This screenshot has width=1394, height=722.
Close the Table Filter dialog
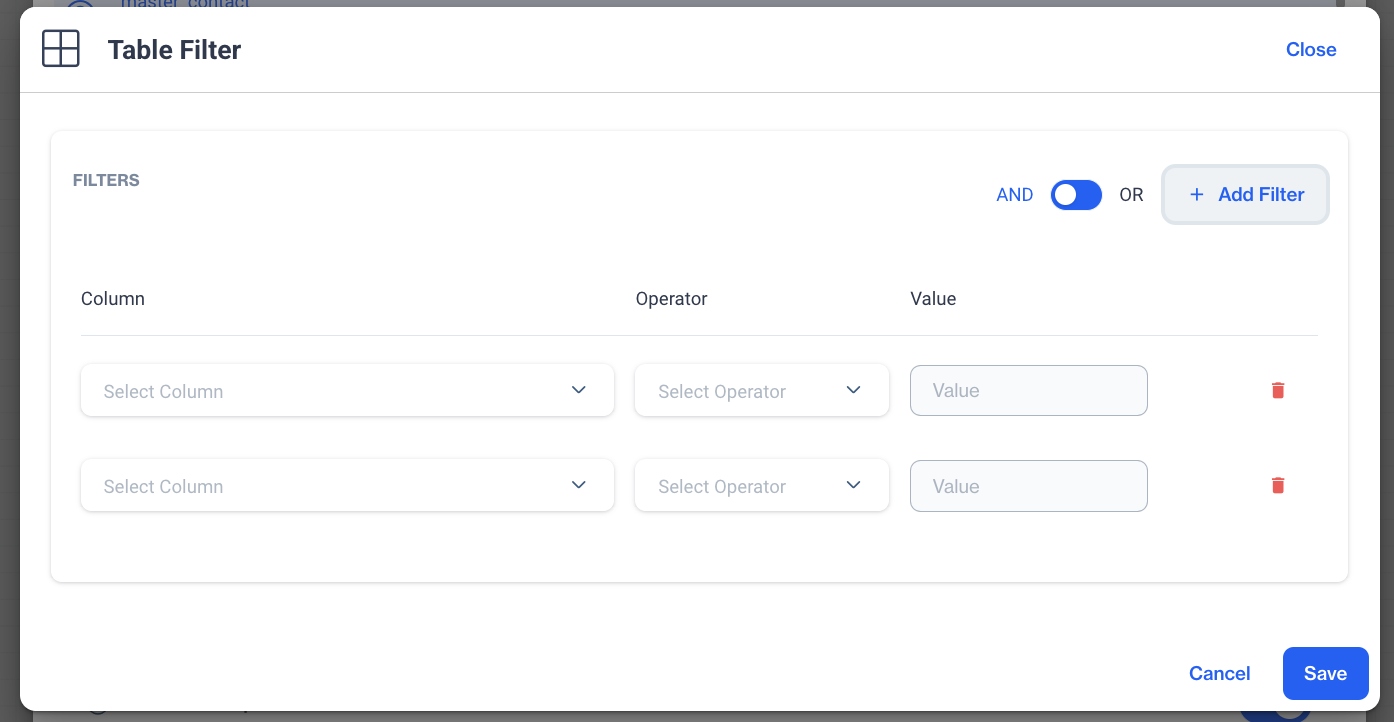1311,49
